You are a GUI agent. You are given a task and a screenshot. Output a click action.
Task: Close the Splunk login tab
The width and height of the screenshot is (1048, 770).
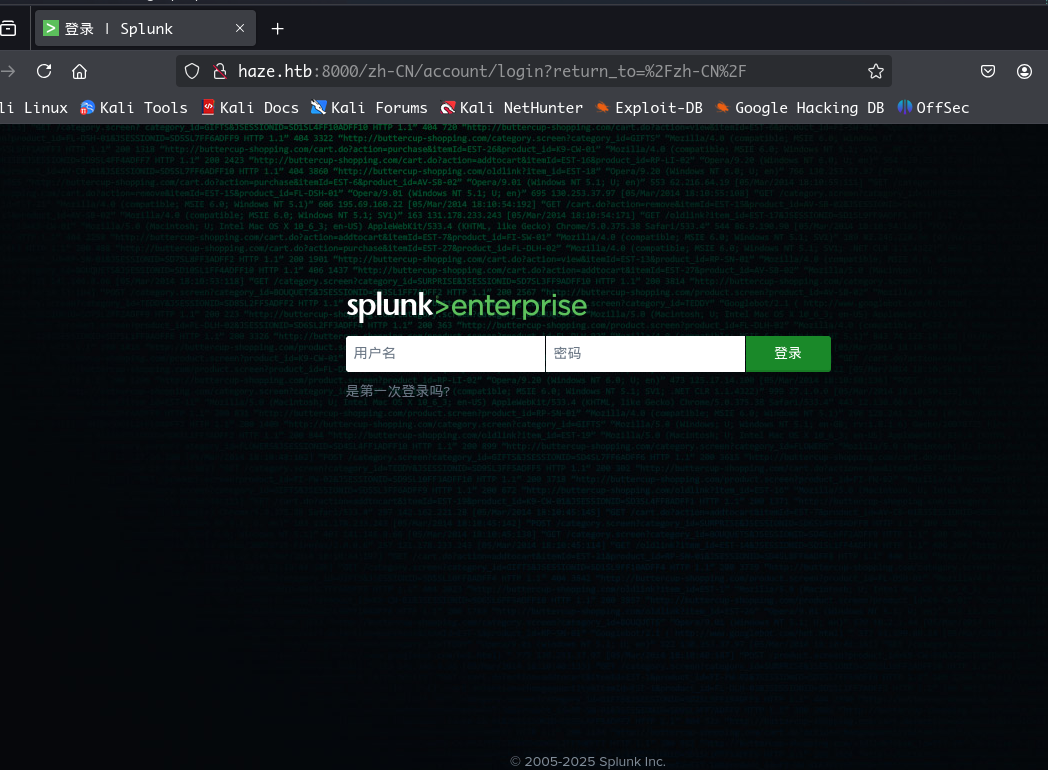tap(240, 28)
